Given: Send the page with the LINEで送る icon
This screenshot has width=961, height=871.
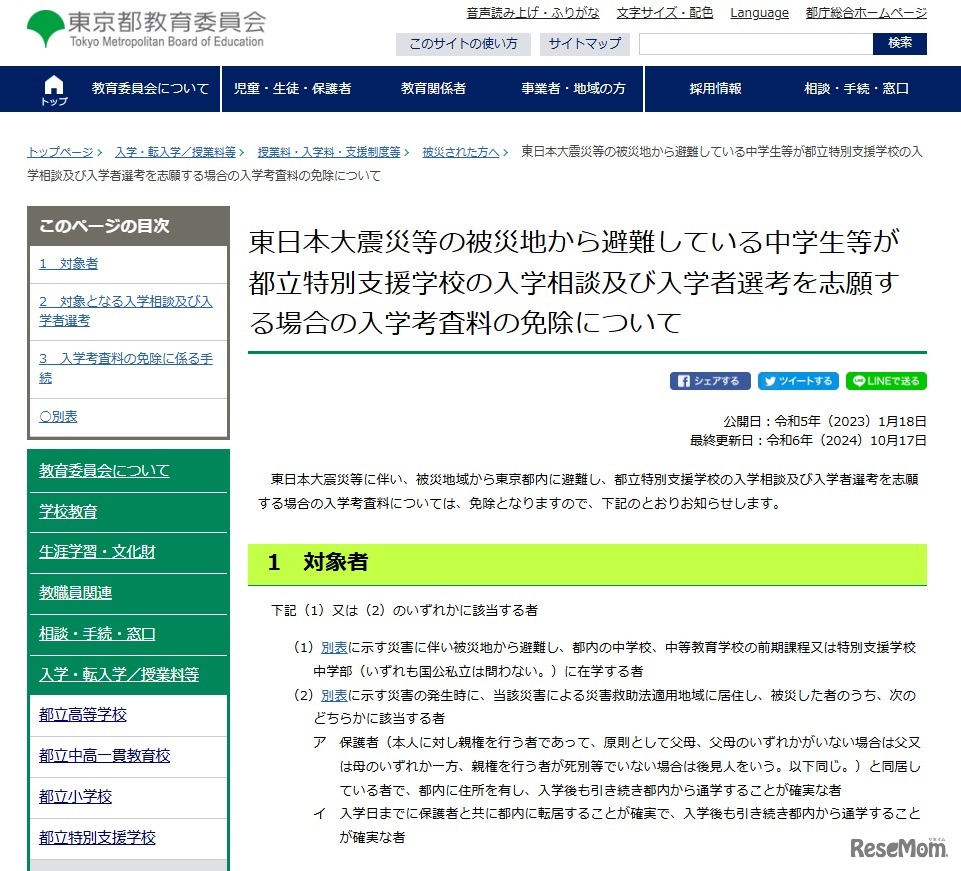Looking at the screenshot, I should (x=887, y=381).
